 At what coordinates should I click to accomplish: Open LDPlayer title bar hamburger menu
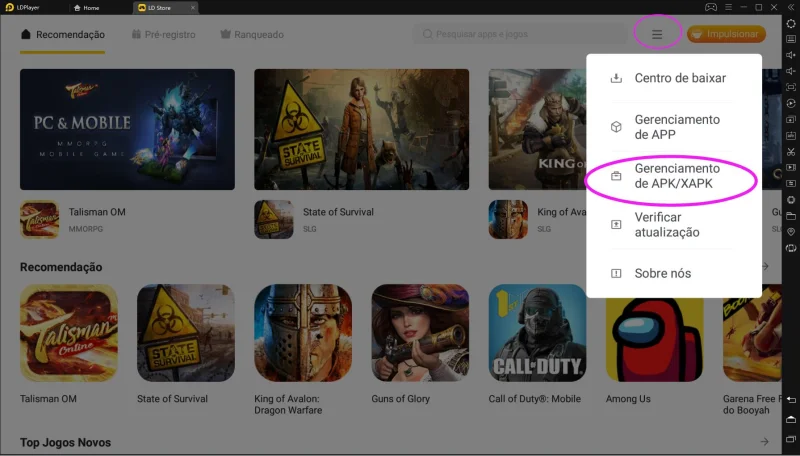(728, 7)
